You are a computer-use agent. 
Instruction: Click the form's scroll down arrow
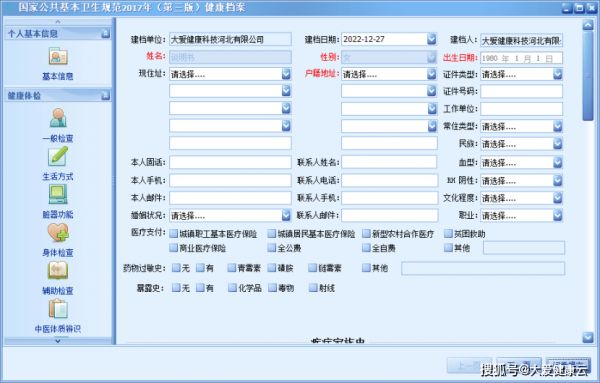(x=588, y=337)
